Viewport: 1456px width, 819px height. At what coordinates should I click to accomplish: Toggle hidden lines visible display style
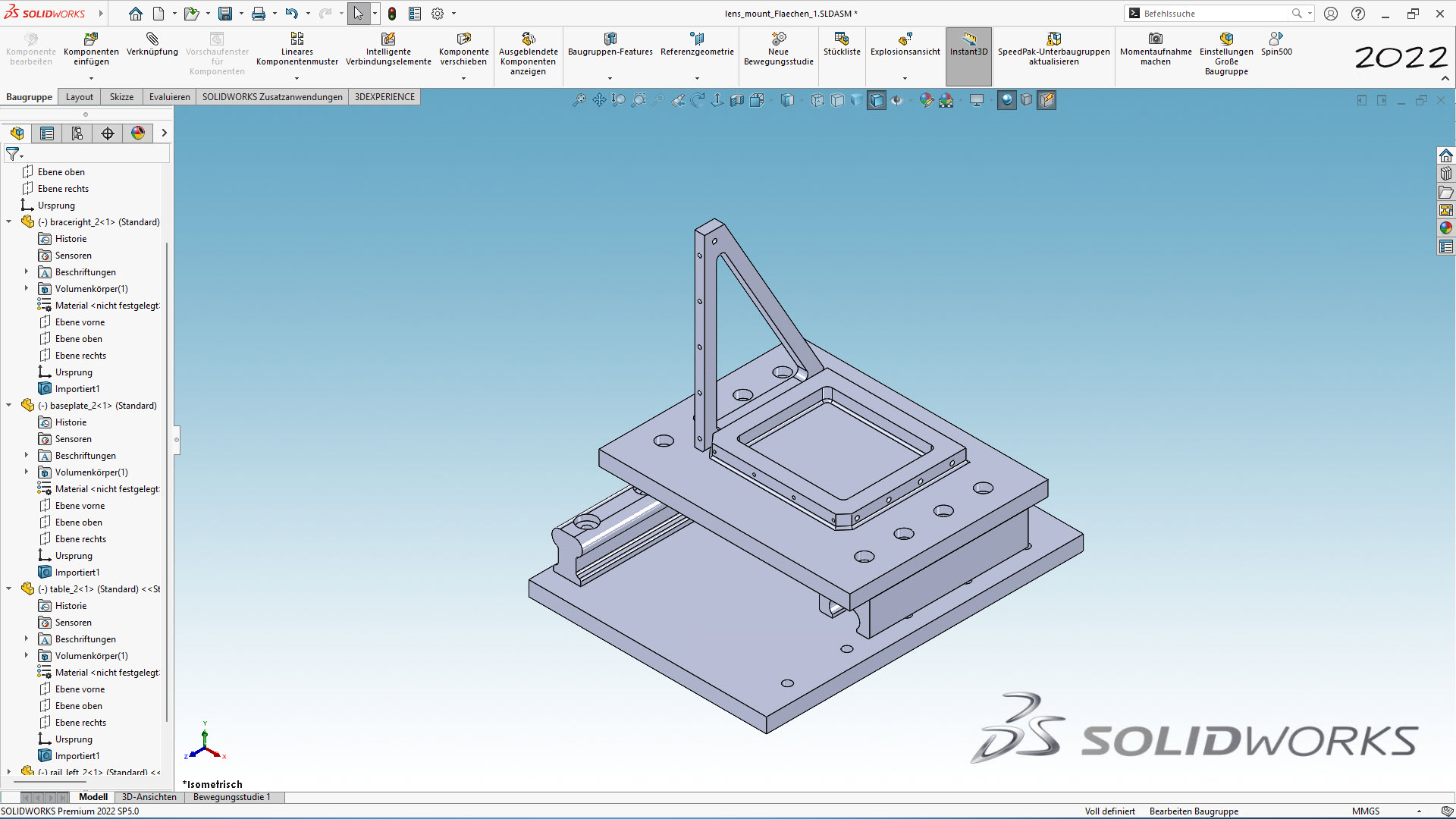(817, 100)
